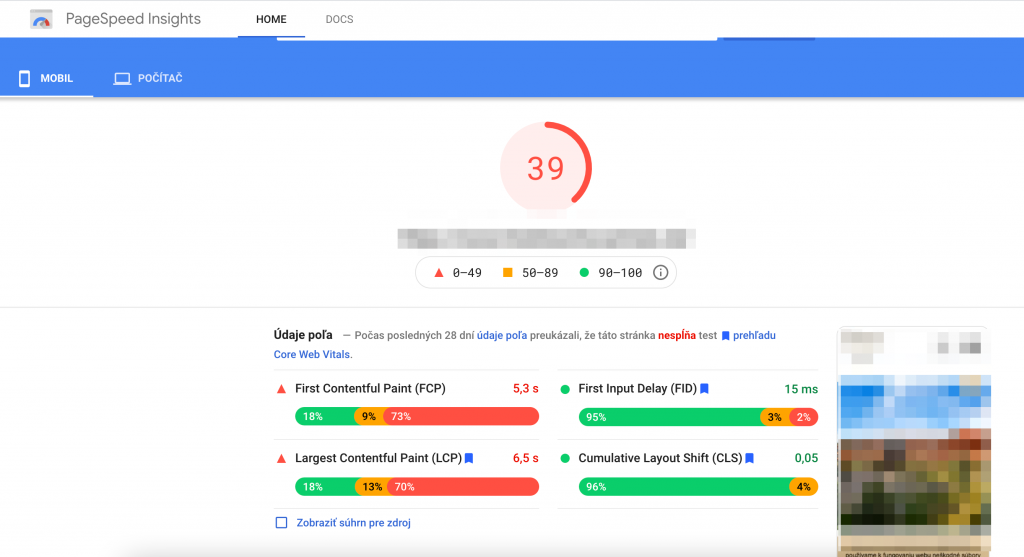Click the FCP red 73% distribution segment
This screenshot has width=1024, height=557.
click(461, 417)
